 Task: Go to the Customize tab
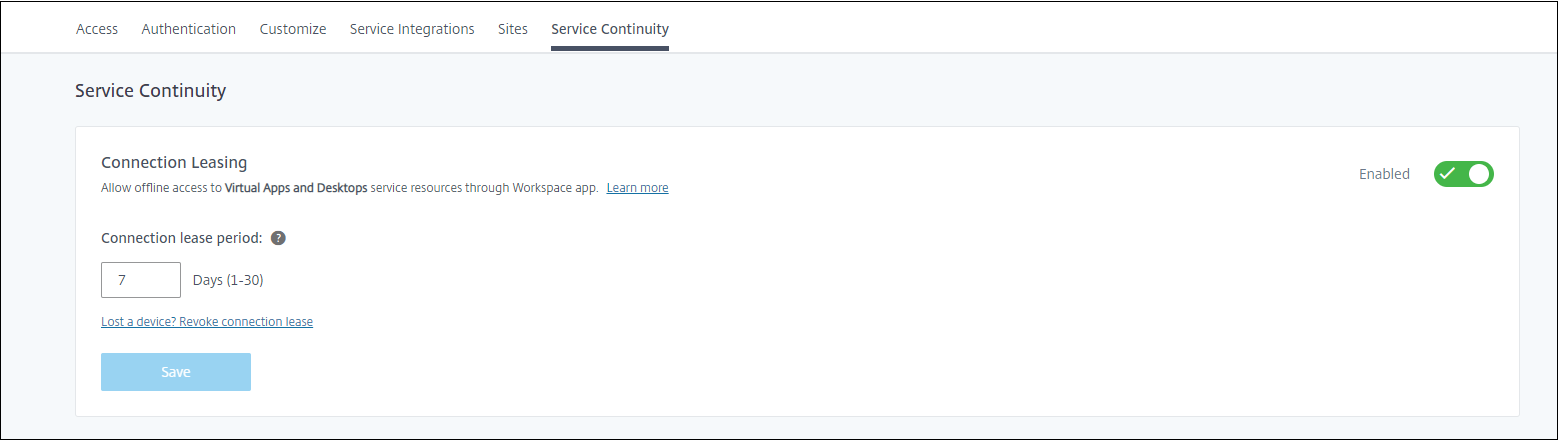293,29
